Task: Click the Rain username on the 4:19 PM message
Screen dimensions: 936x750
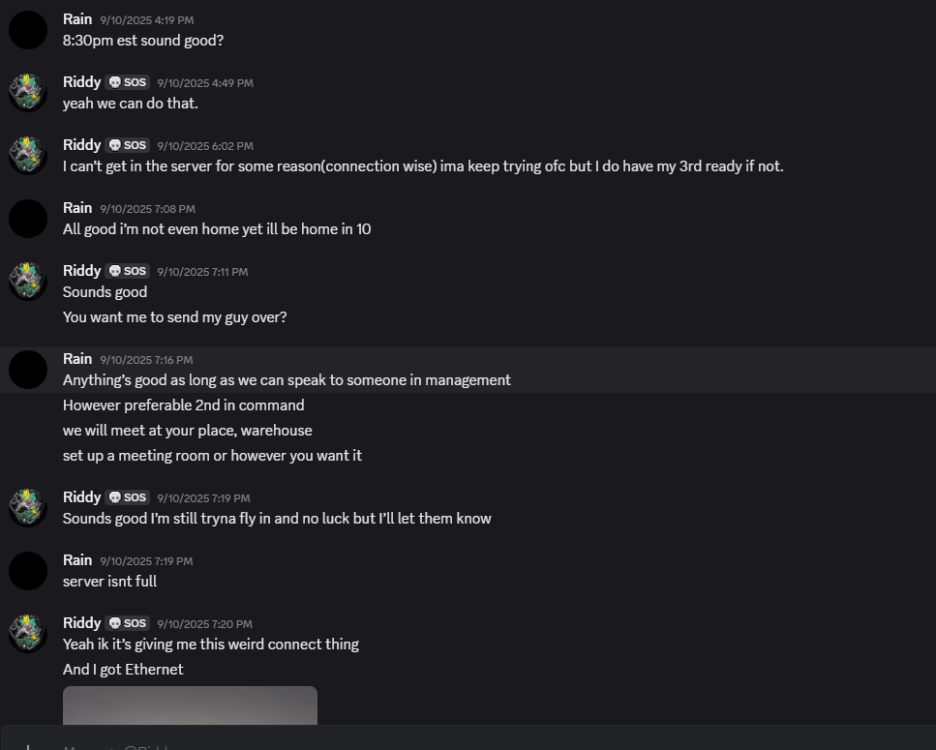Action: [77, 19]
